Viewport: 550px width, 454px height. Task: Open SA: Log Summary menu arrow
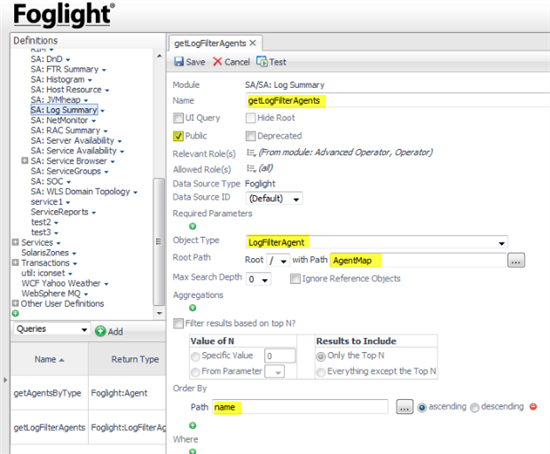[x=102, y=111]
